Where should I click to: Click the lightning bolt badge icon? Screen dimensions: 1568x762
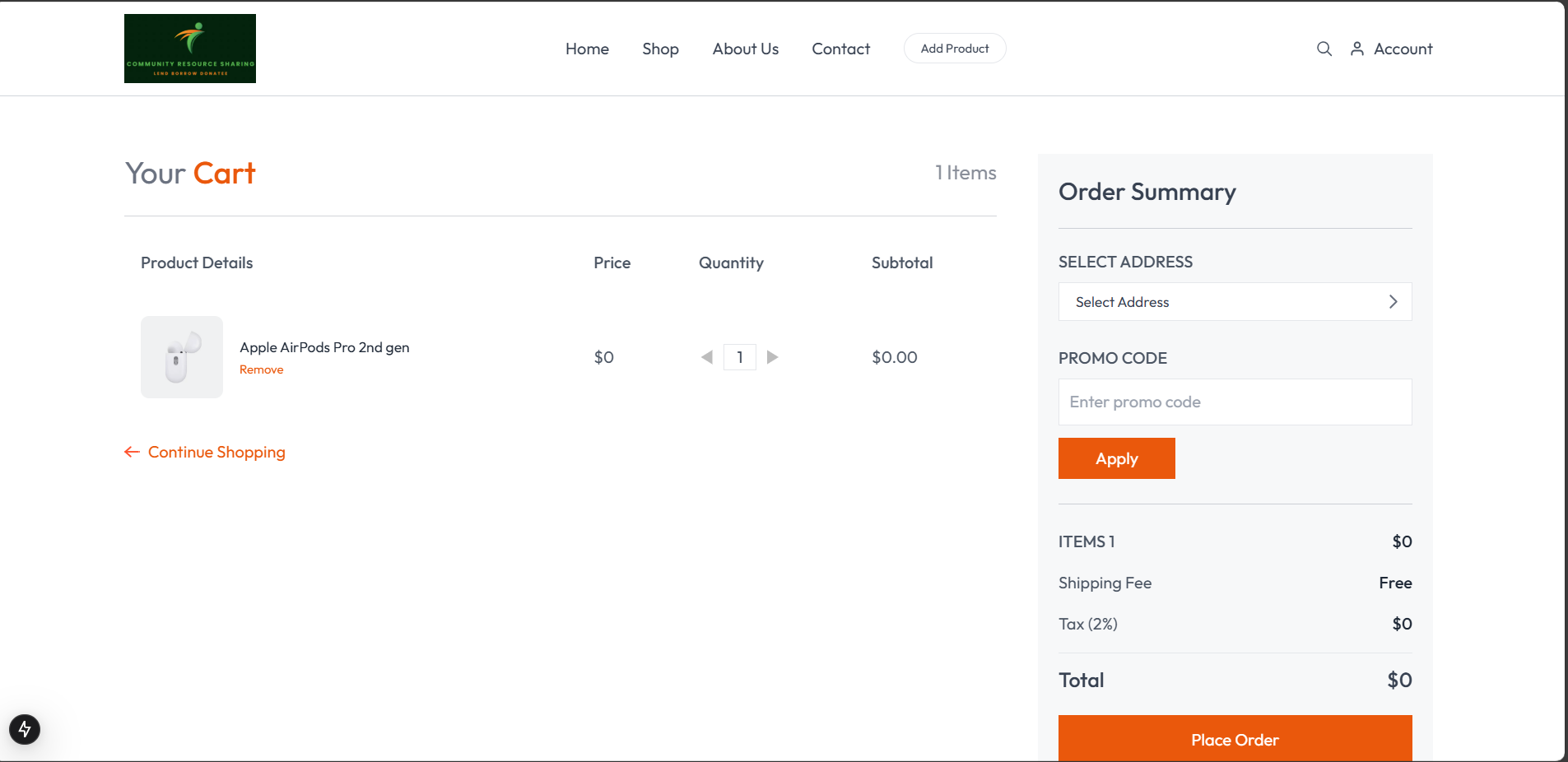pyautogui.click(x=25, y=729)
